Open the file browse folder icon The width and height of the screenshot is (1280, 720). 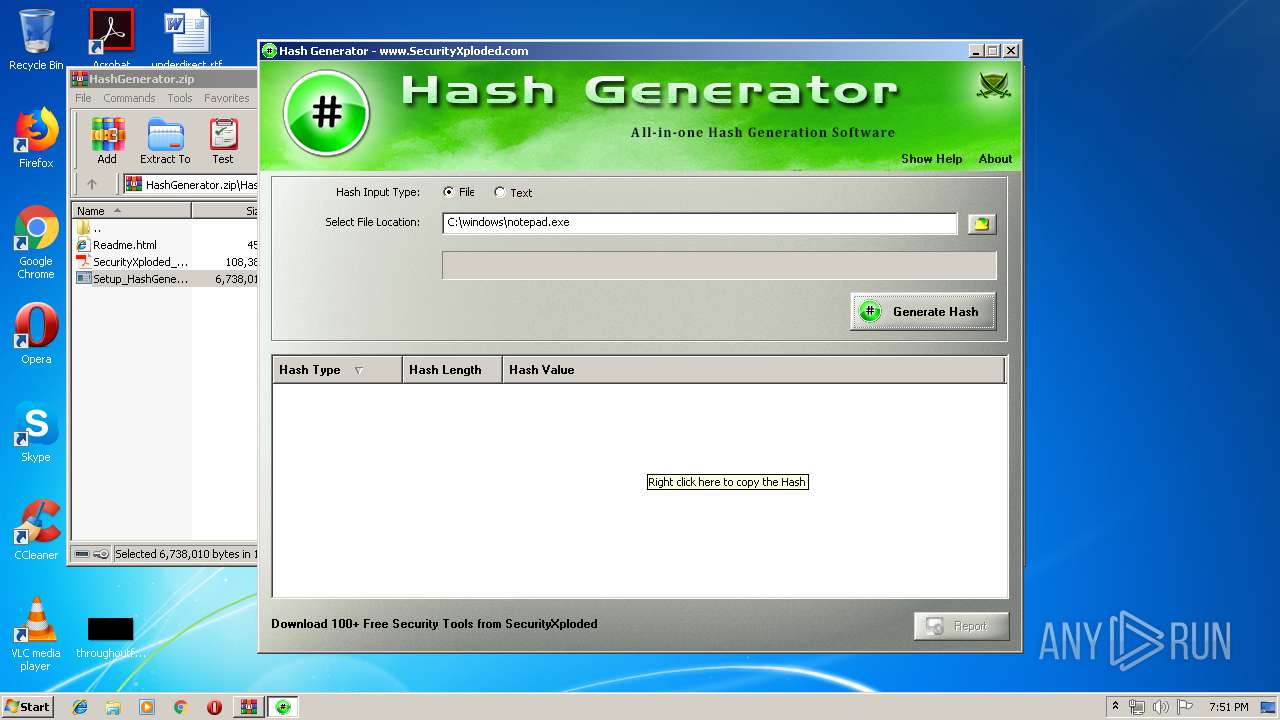point(981,223)
